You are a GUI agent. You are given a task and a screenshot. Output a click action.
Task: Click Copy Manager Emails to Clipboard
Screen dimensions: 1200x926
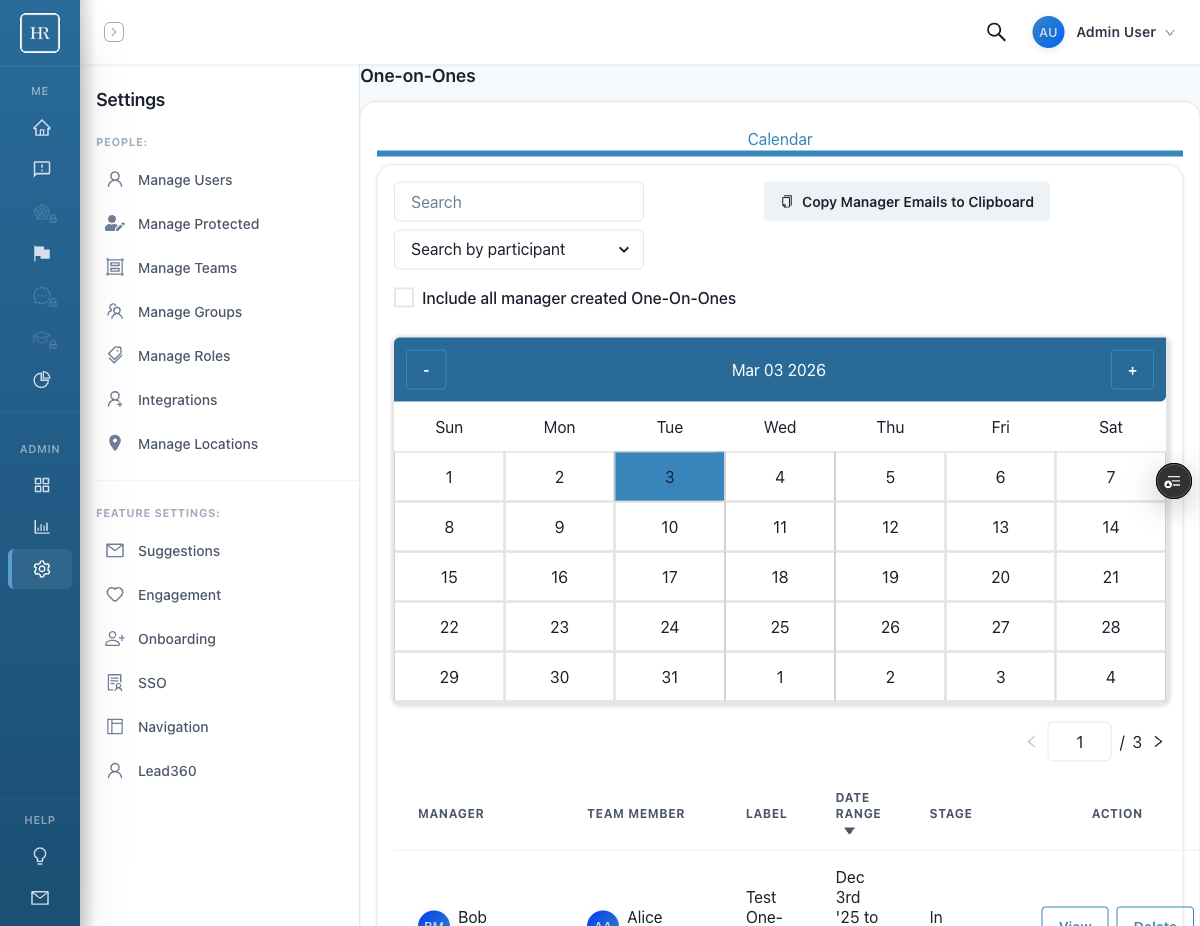[x=906, y=201]
